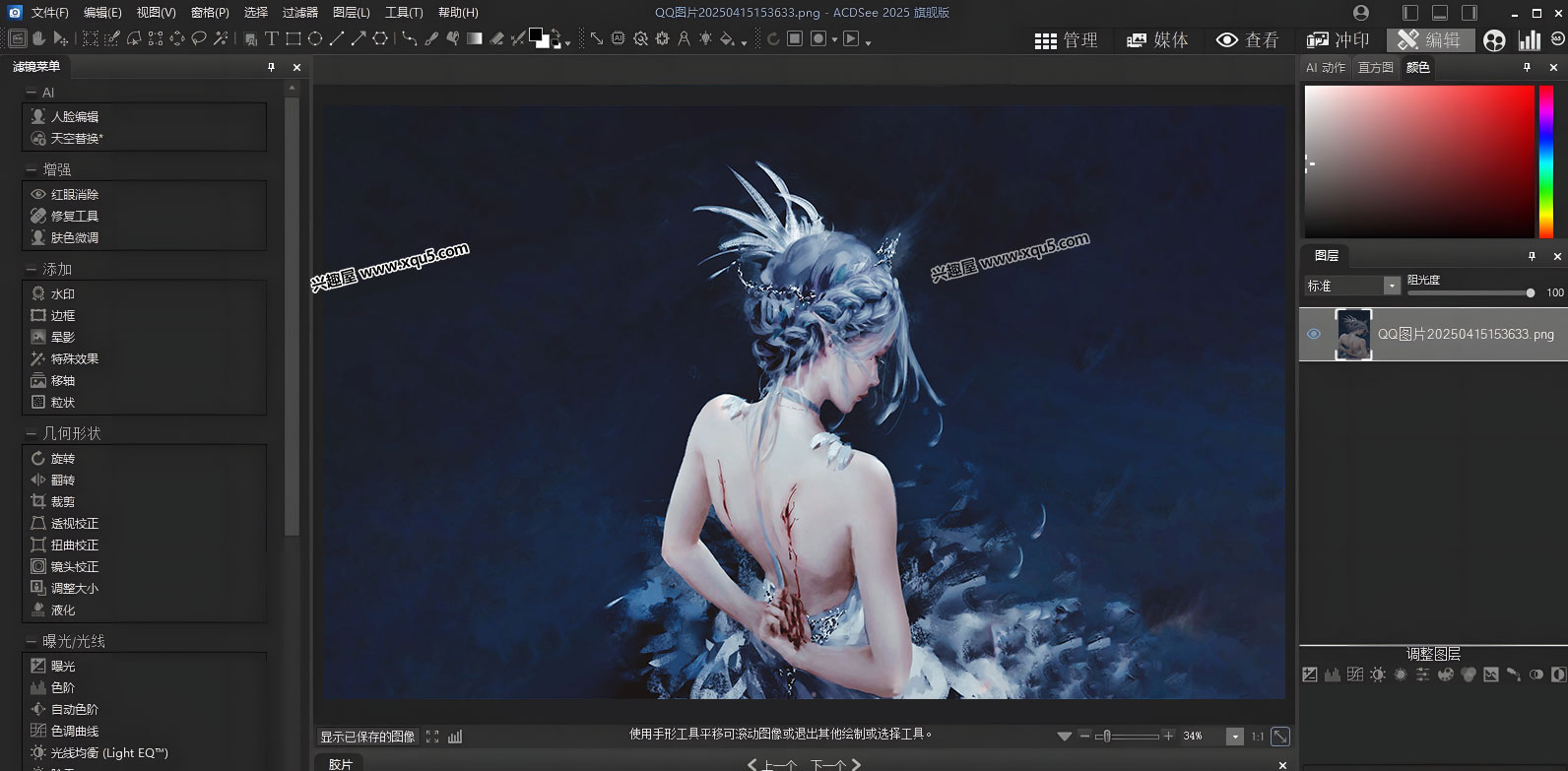Collapse the 曝光/光线 filter group

coord(32,642)
